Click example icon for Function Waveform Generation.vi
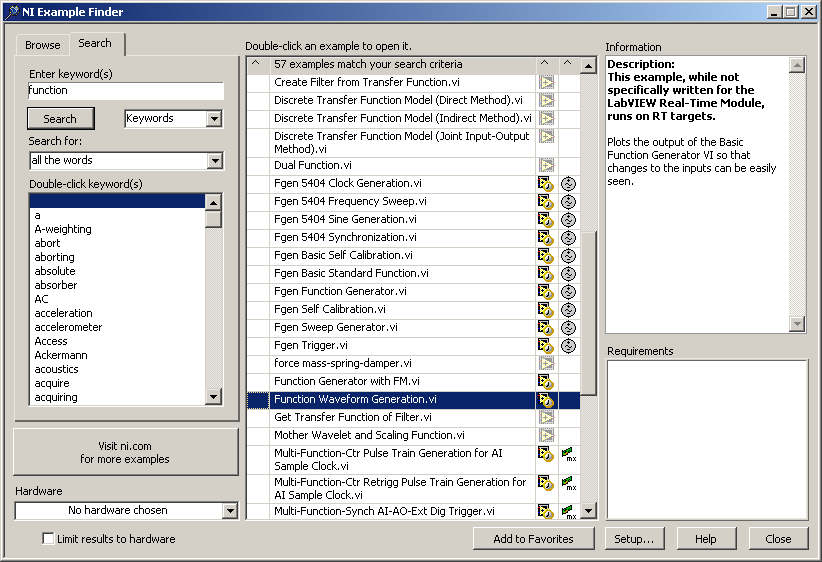Image resolution: width=822 pixels, height=562 pixels. click(x=545, y=400)
